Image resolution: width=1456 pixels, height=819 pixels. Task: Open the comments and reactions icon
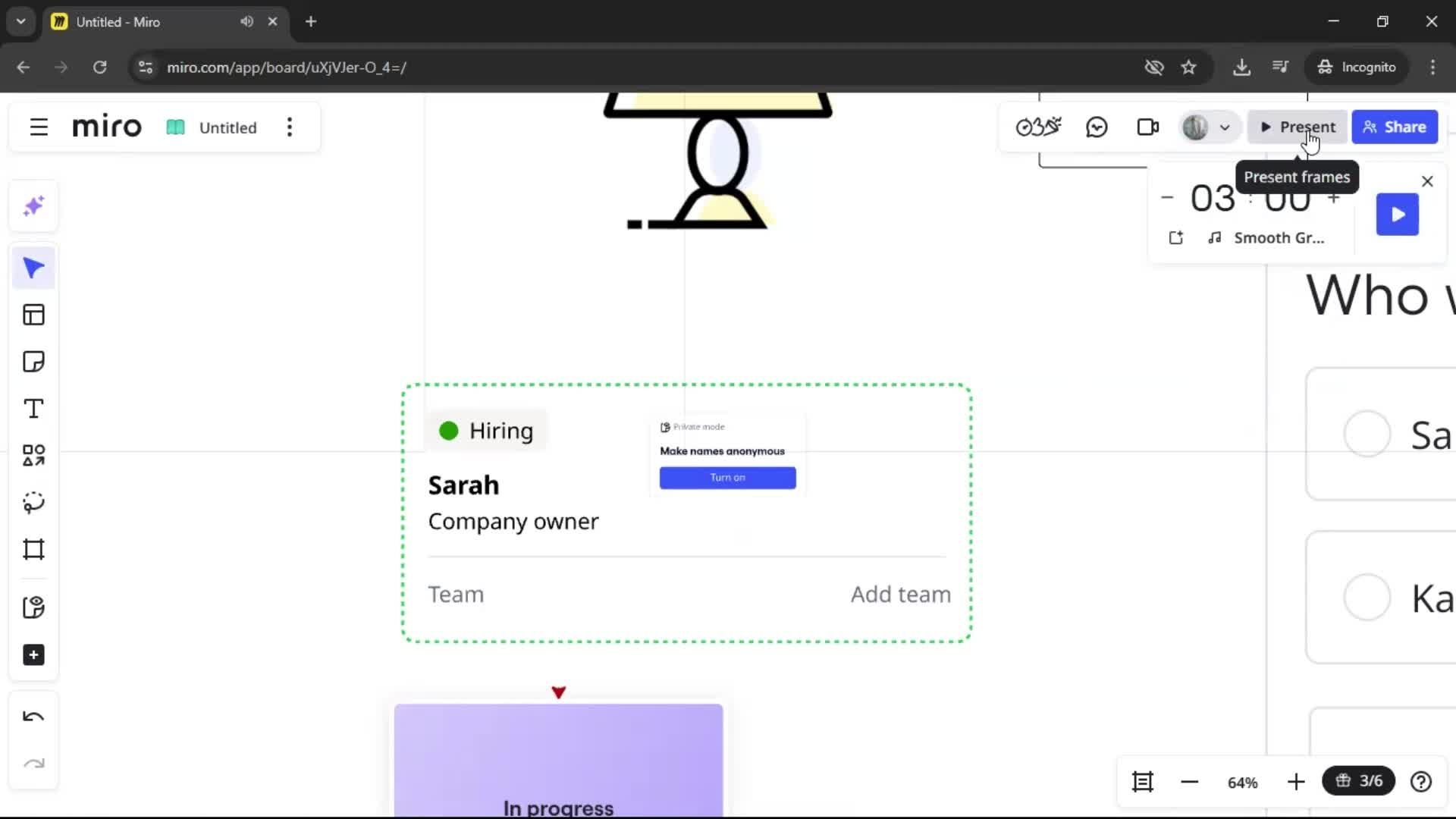click(x=1097, y=127)
